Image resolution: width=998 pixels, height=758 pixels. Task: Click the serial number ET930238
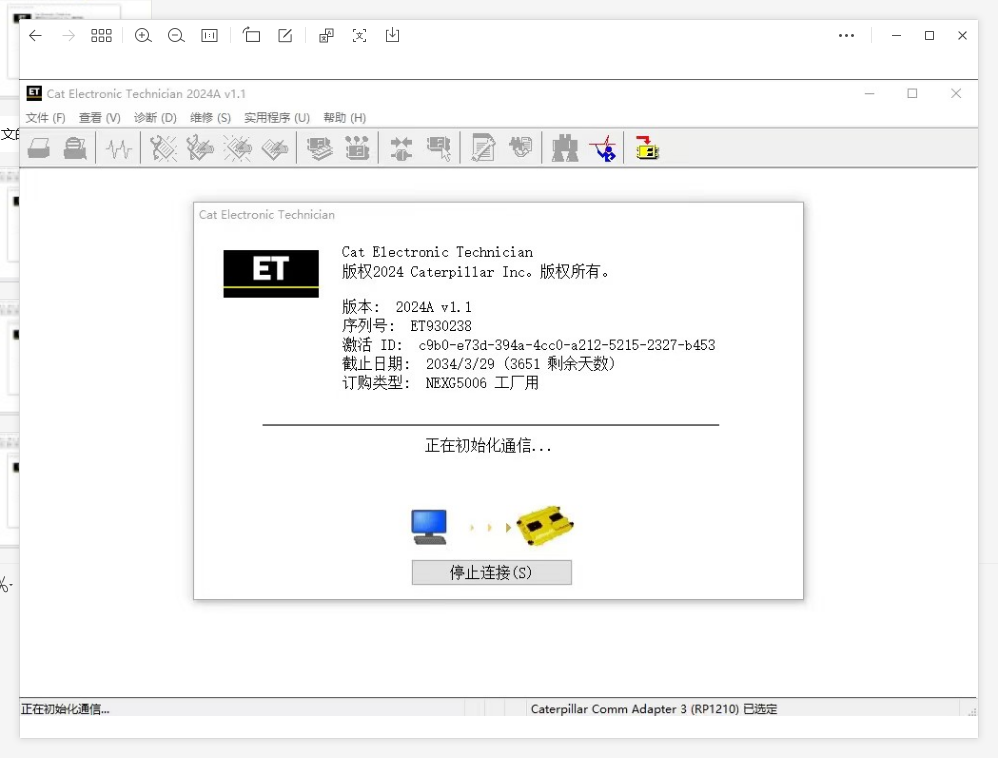[440, 326]
